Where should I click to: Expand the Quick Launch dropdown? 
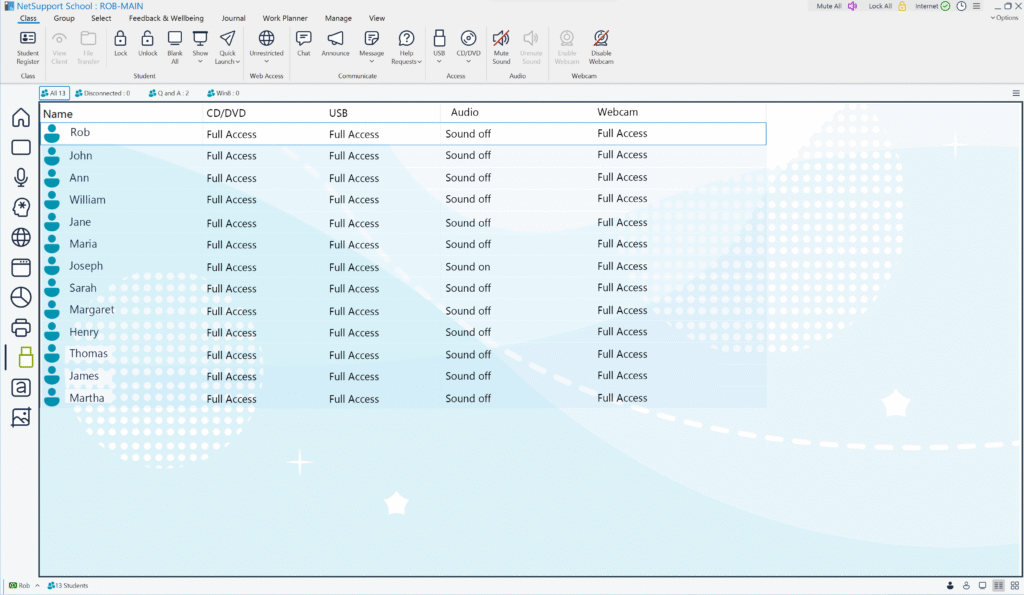pos(238,61)
